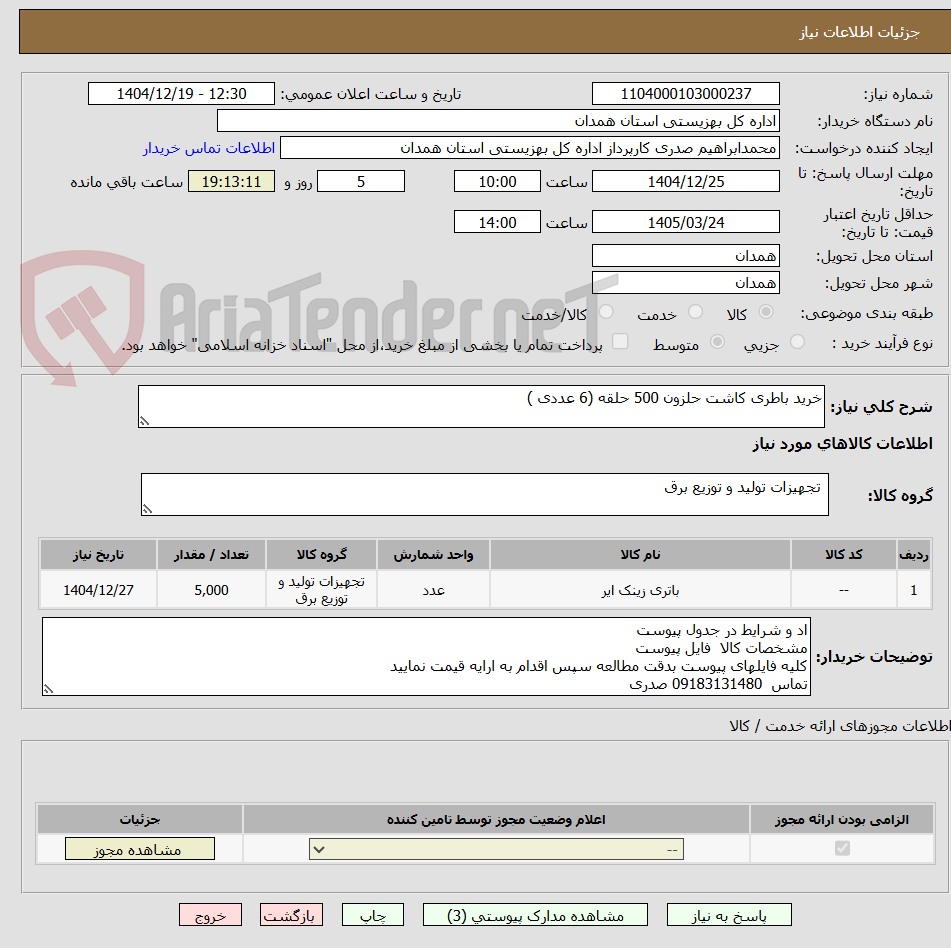Click the مشاهده مجوز button
The image size is (951, 948).
click(x=139, y=849)
